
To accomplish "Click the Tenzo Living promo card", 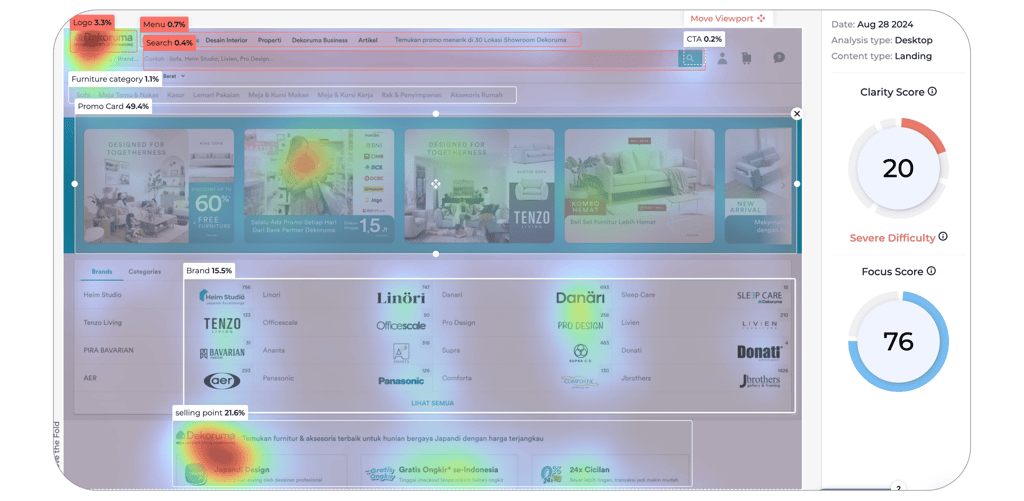I will coord(479,186).
